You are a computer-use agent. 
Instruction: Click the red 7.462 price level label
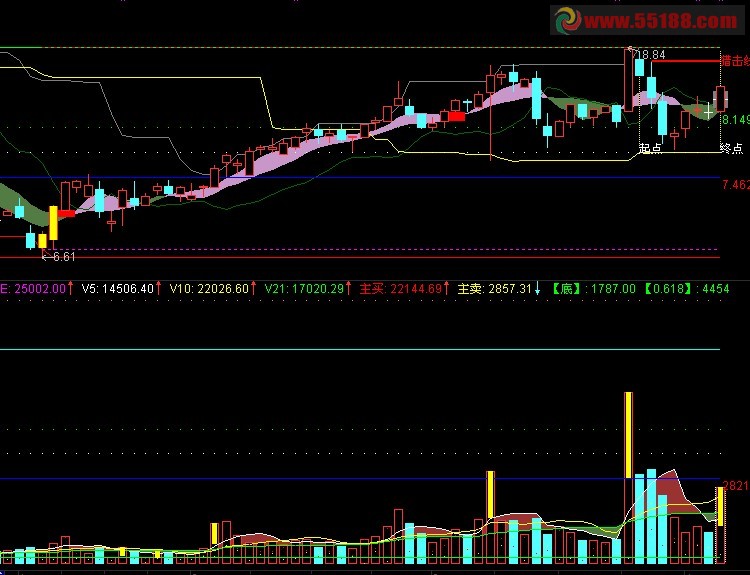(736, 185)
